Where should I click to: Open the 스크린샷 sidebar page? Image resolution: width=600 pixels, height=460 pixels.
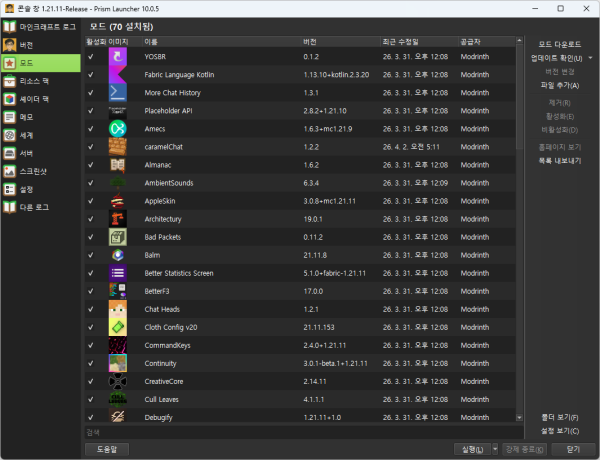click(41, 171)
